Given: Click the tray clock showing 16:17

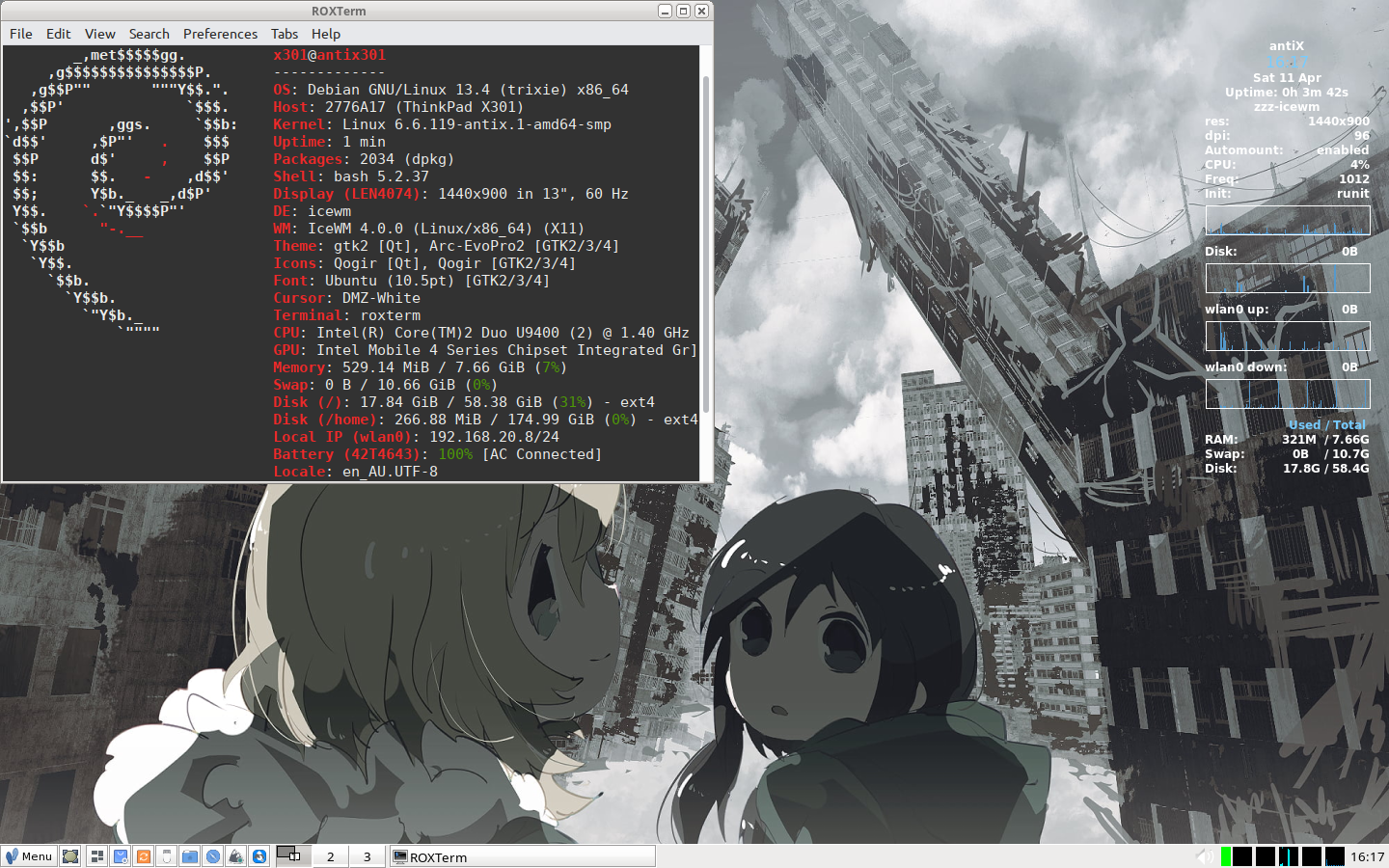Looking at the screenshot, I should click(1367, 856).
